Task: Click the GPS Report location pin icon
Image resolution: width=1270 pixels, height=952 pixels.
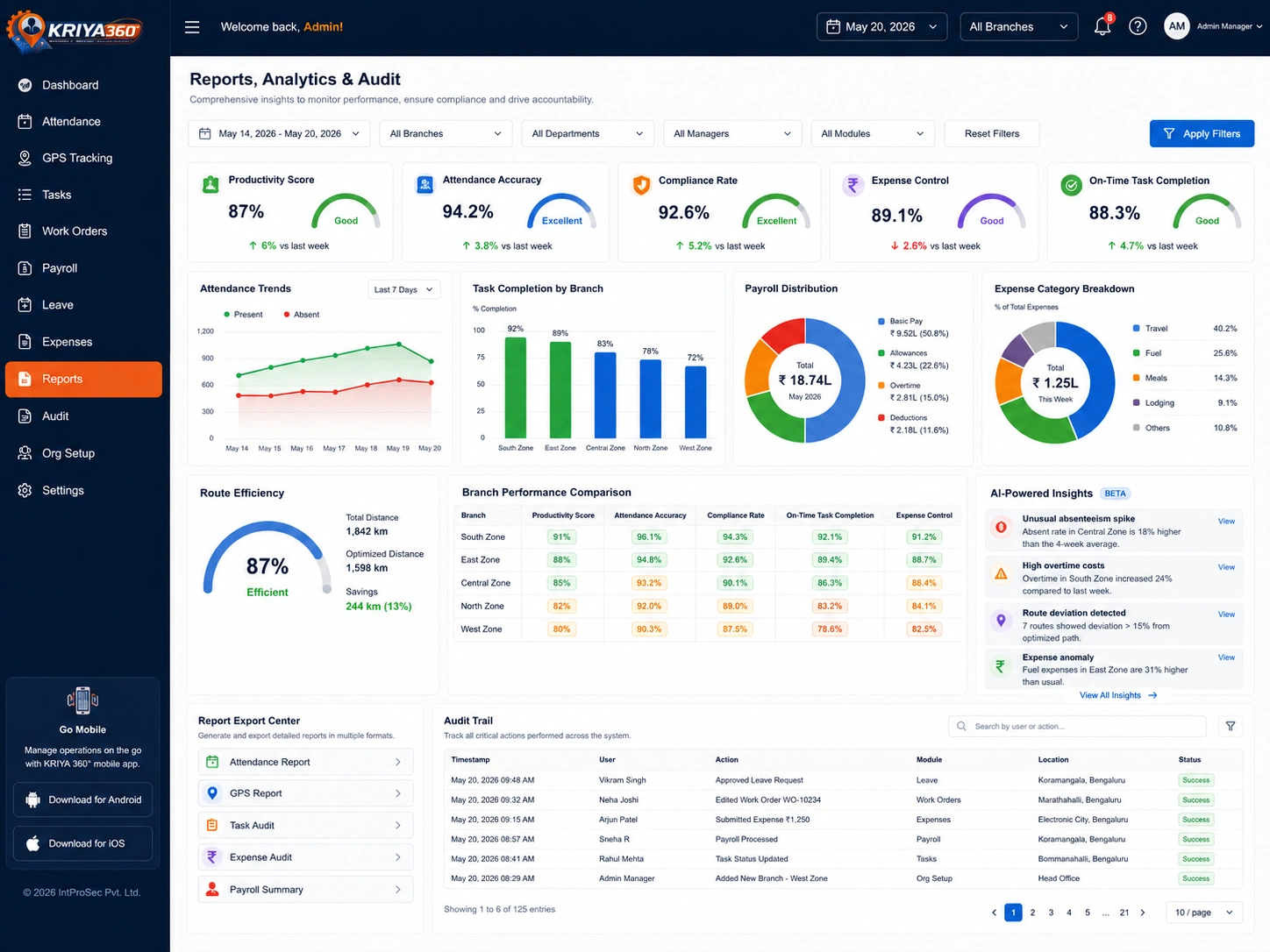Action: [x=212, y=793]
